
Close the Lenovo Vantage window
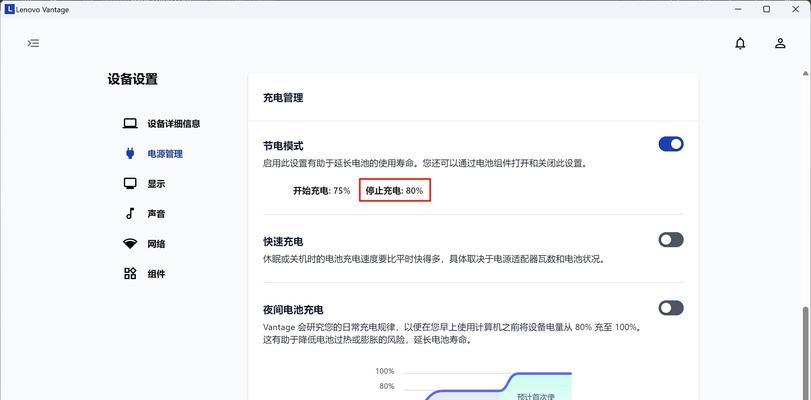pos(795,9)
